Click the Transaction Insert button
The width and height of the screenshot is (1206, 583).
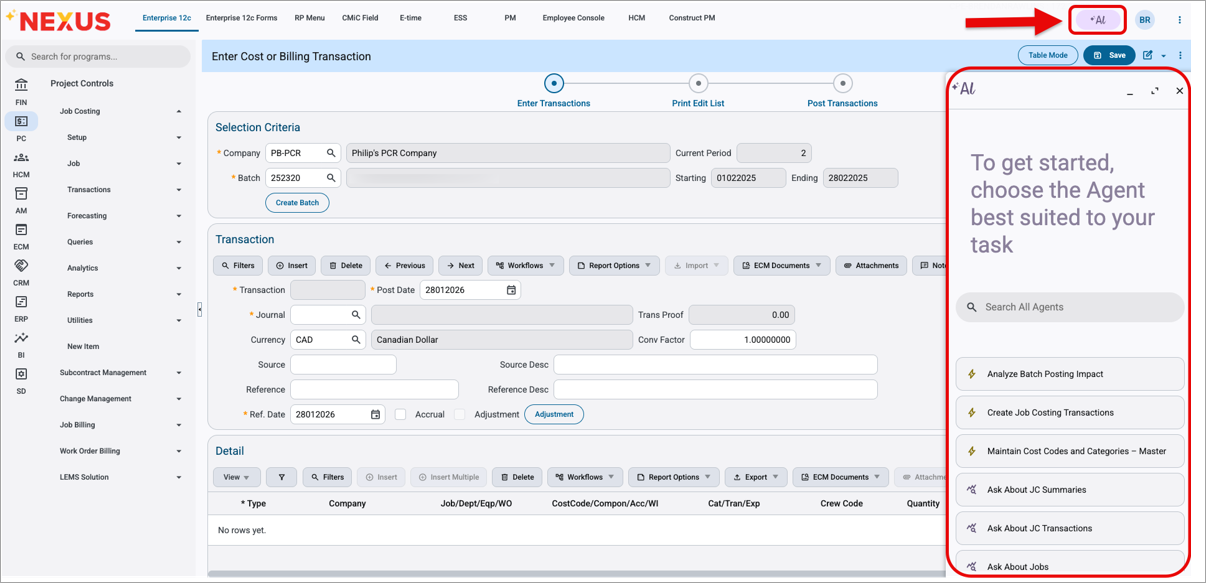click(292, 266)
